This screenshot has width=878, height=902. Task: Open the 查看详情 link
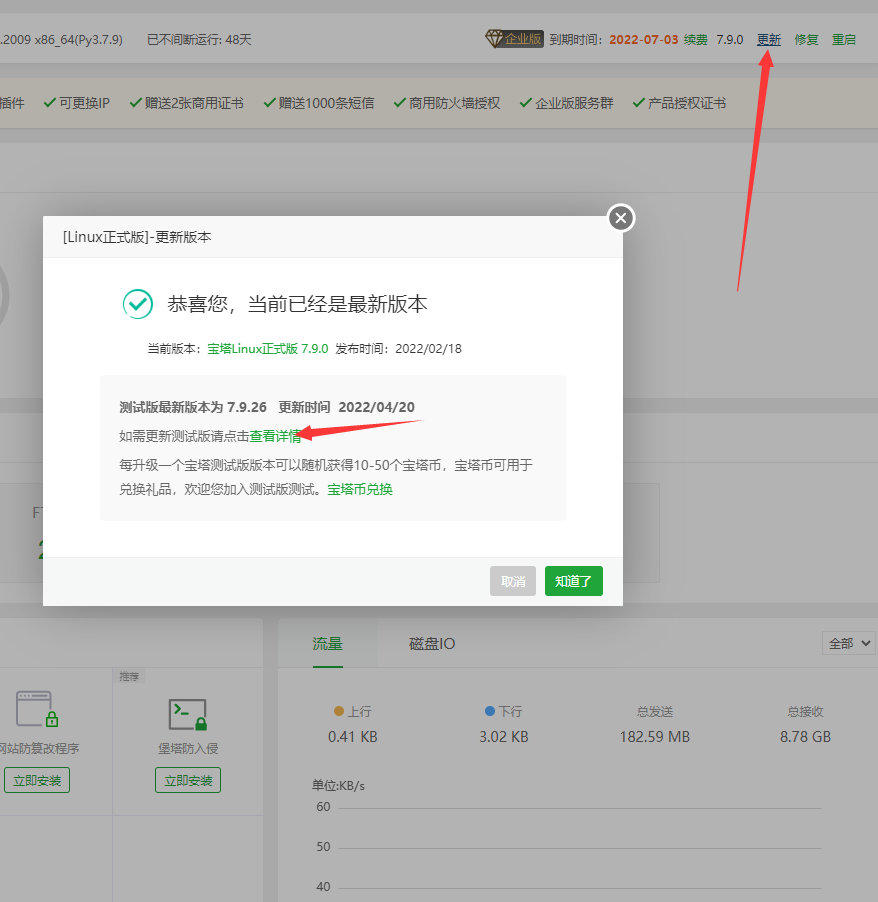[x=275, y=436]
